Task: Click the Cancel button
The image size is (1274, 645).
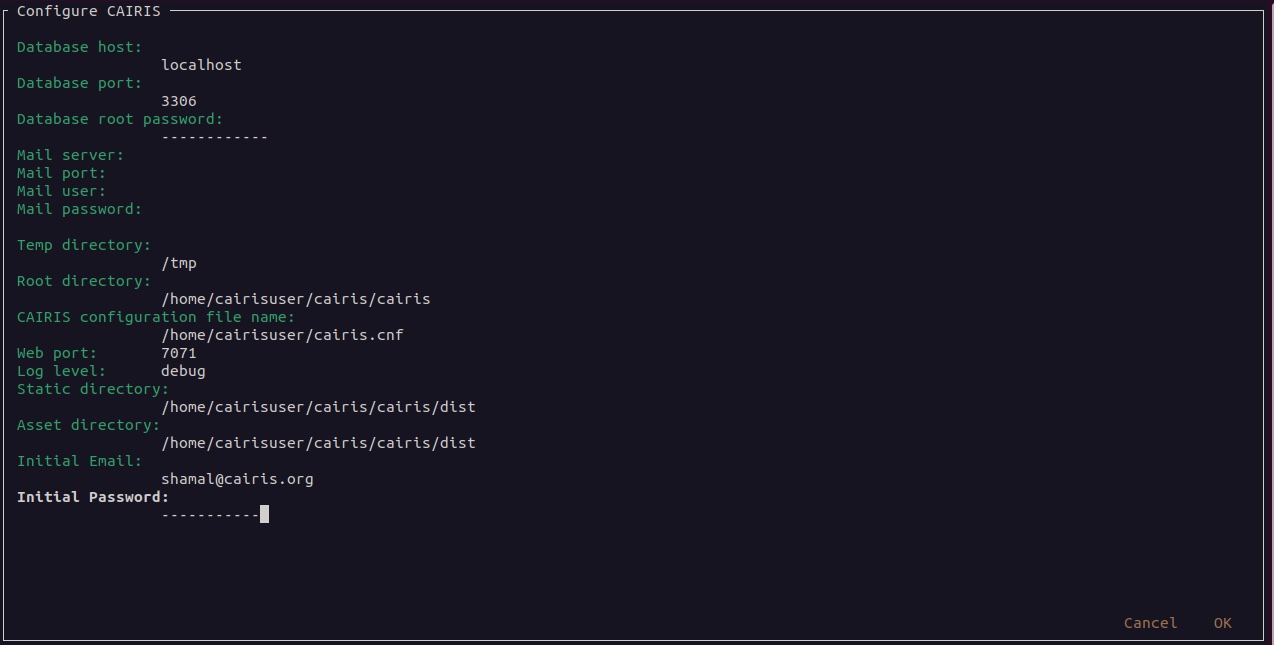Action: [x=1150, y=623]
